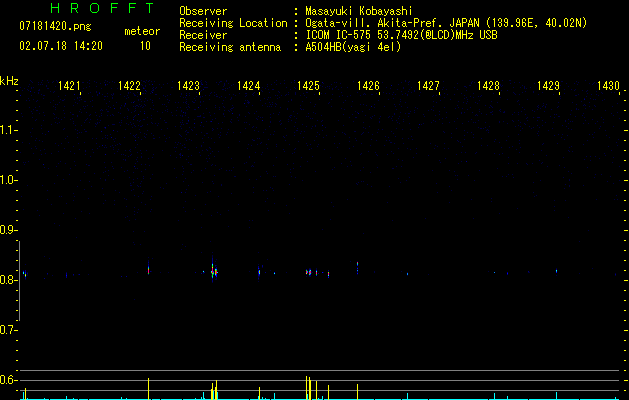Click frequency axis label 0.7
Image resolution: width=629 pixels, height=400 pixels.
pyautogui.click(x=8, y=330)
